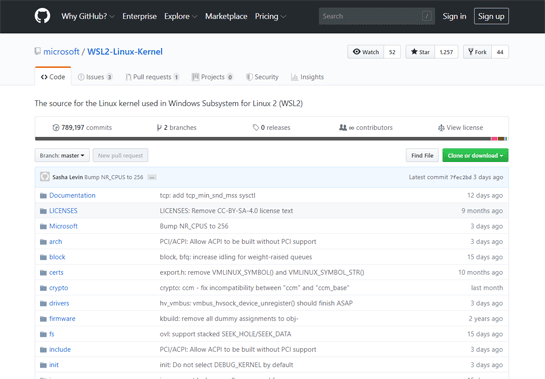Viewport: 545px width, 379px height.
Task: Open the init folder icon
Action: coord(43,365)
